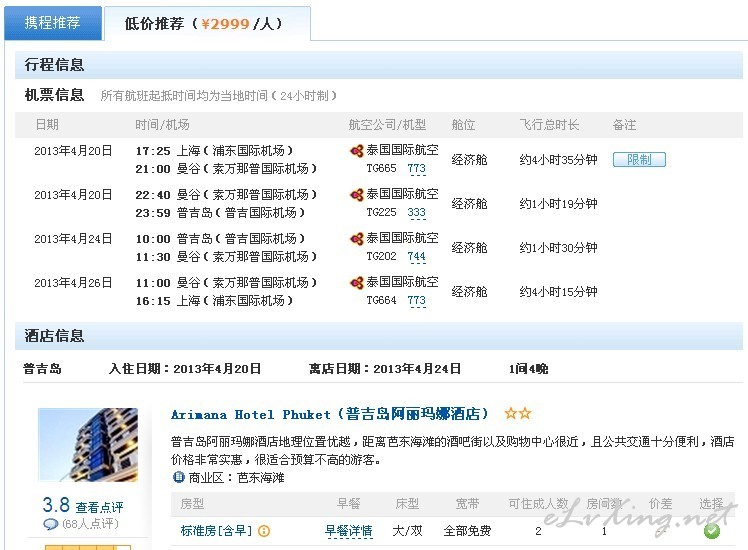Click the hotel two-star rating icons
This screenshot has width=748, height=550.
tap(518, 413)
